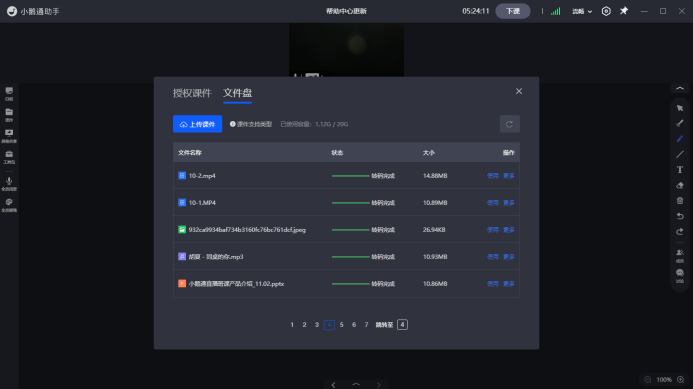Open the toolbox icon in left sidebar

coord(9,157)
